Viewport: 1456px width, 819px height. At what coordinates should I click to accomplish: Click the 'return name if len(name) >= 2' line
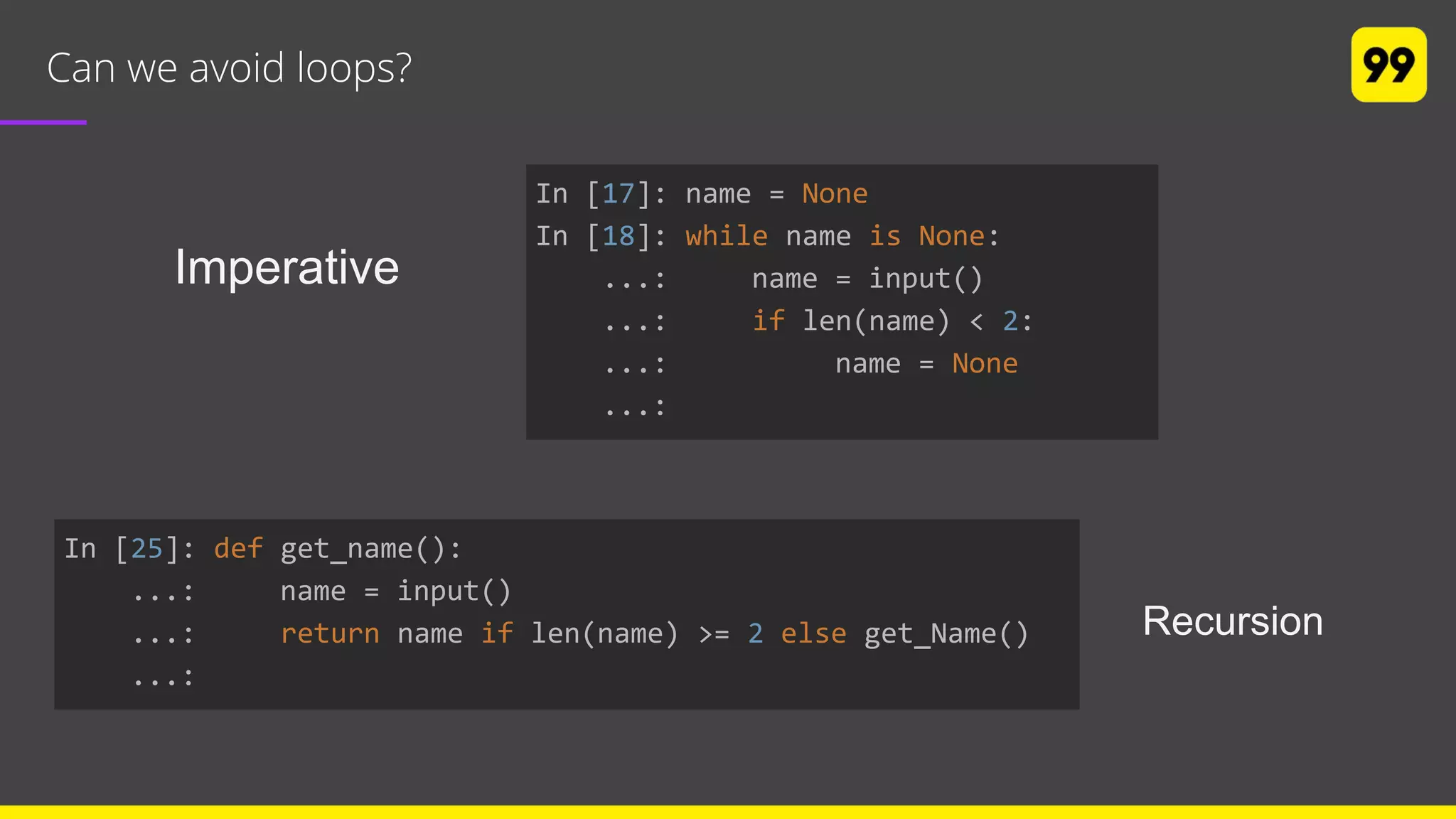(655, 633)
